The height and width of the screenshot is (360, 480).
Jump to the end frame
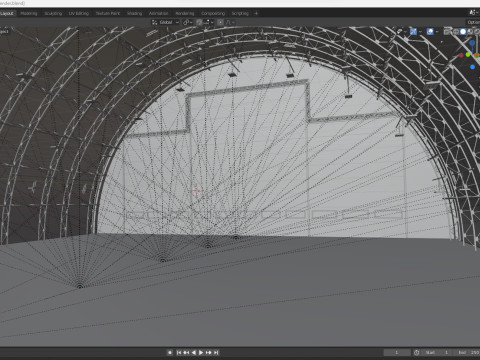216,352
